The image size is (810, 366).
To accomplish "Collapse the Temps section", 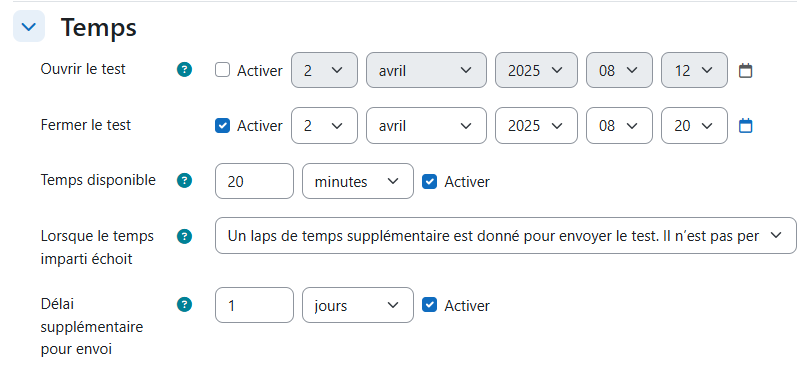I will click(29, 26).
